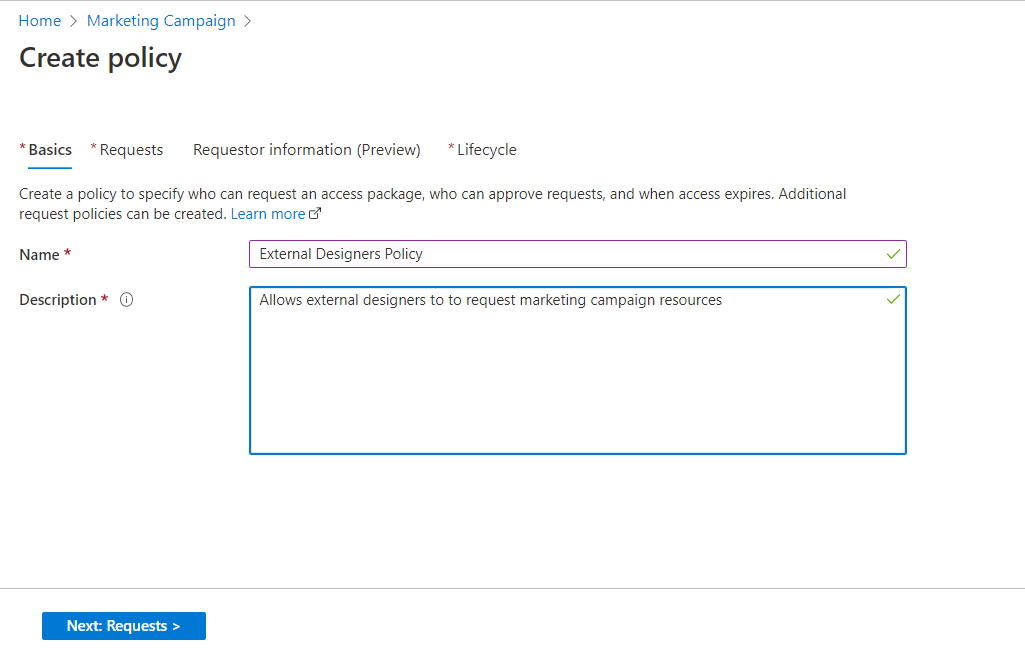Click the Create policy heading
Viewport: 1025px width, 663px height.
coord(101,58)
